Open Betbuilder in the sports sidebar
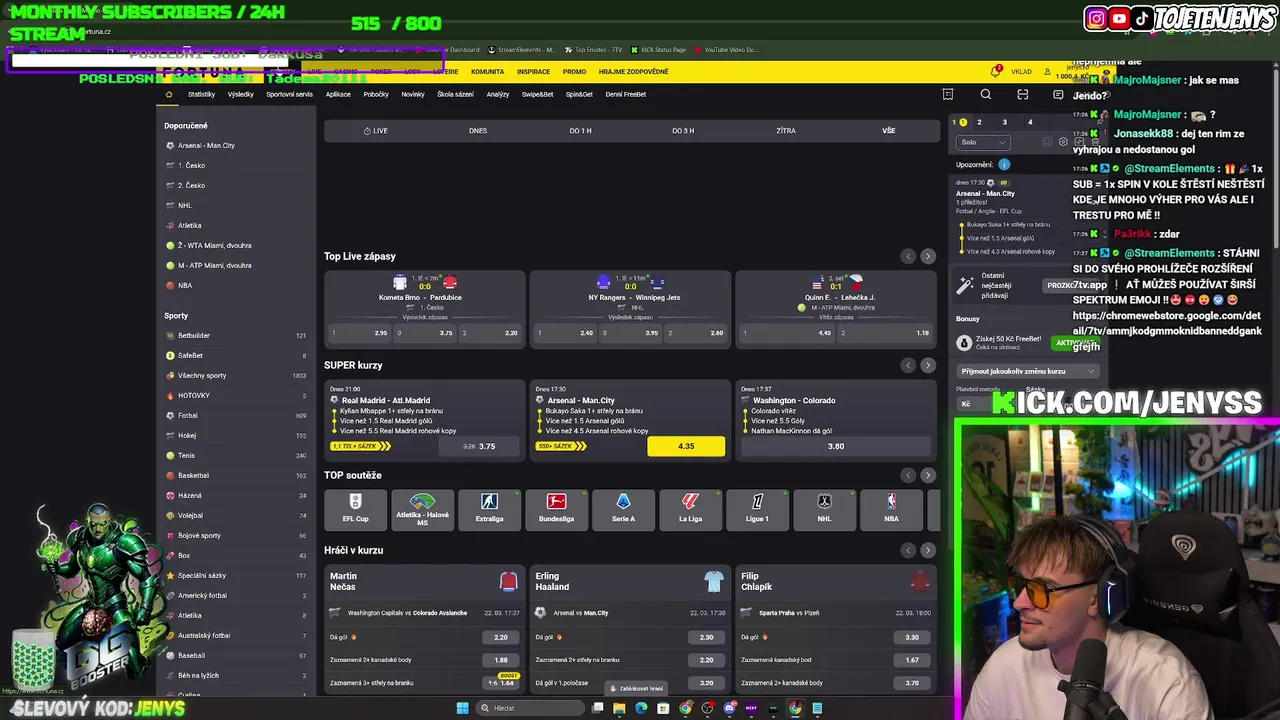 [x=236, y=335]
